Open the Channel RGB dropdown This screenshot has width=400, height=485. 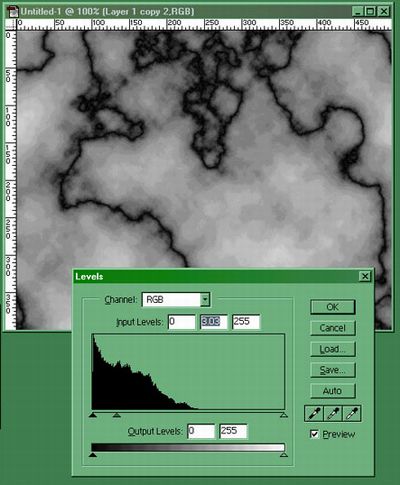205,299
